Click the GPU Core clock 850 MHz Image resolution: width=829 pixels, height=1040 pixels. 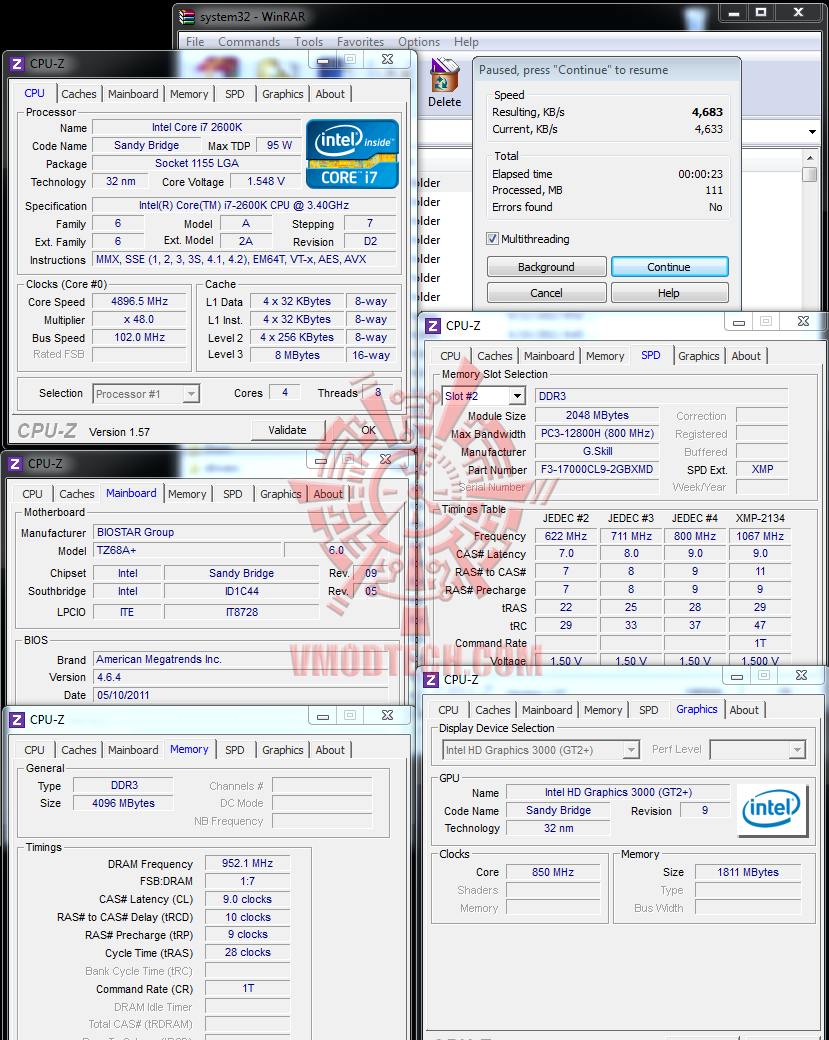point(553,872)
